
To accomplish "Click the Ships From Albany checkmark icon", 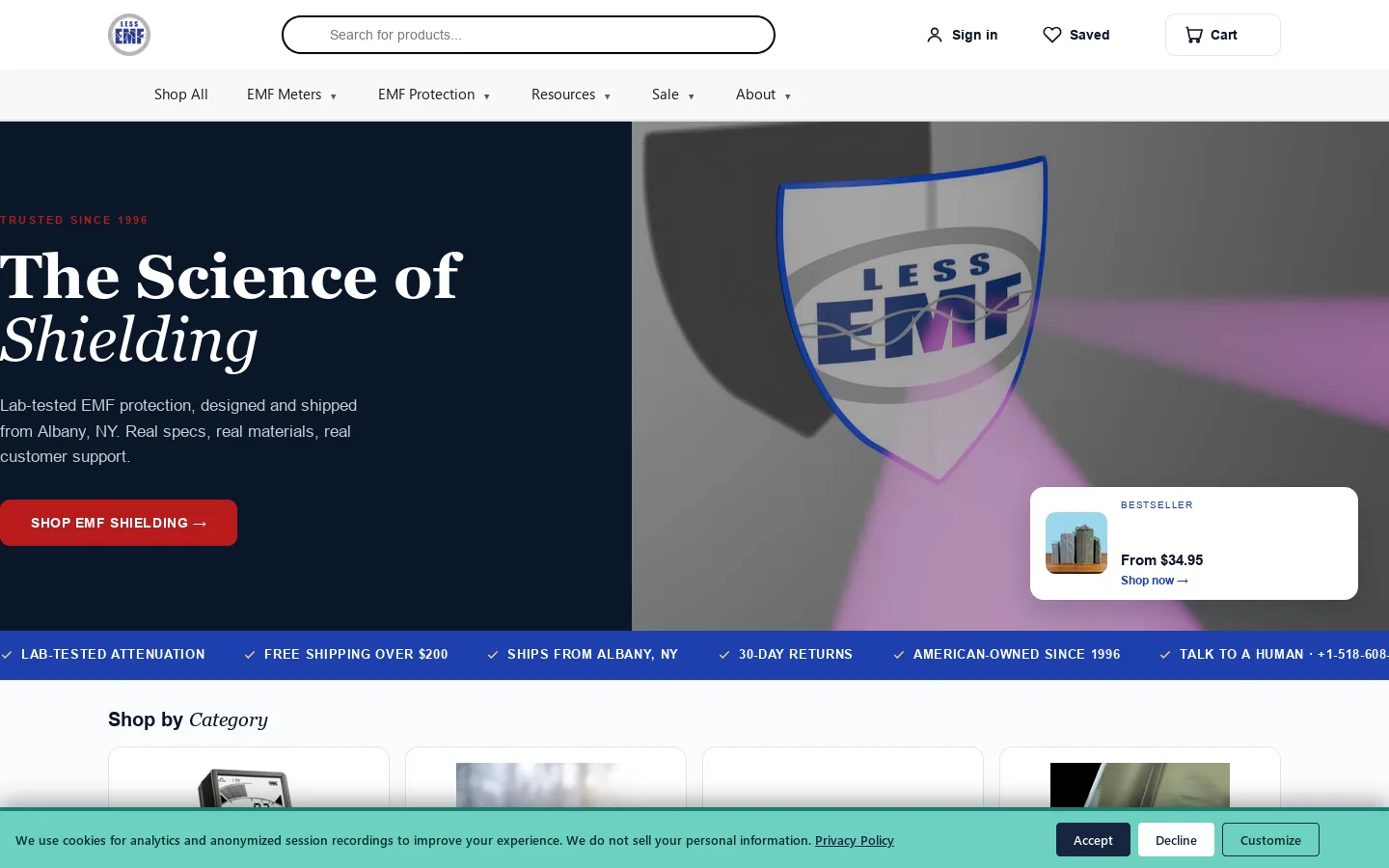I will [493, 655].
